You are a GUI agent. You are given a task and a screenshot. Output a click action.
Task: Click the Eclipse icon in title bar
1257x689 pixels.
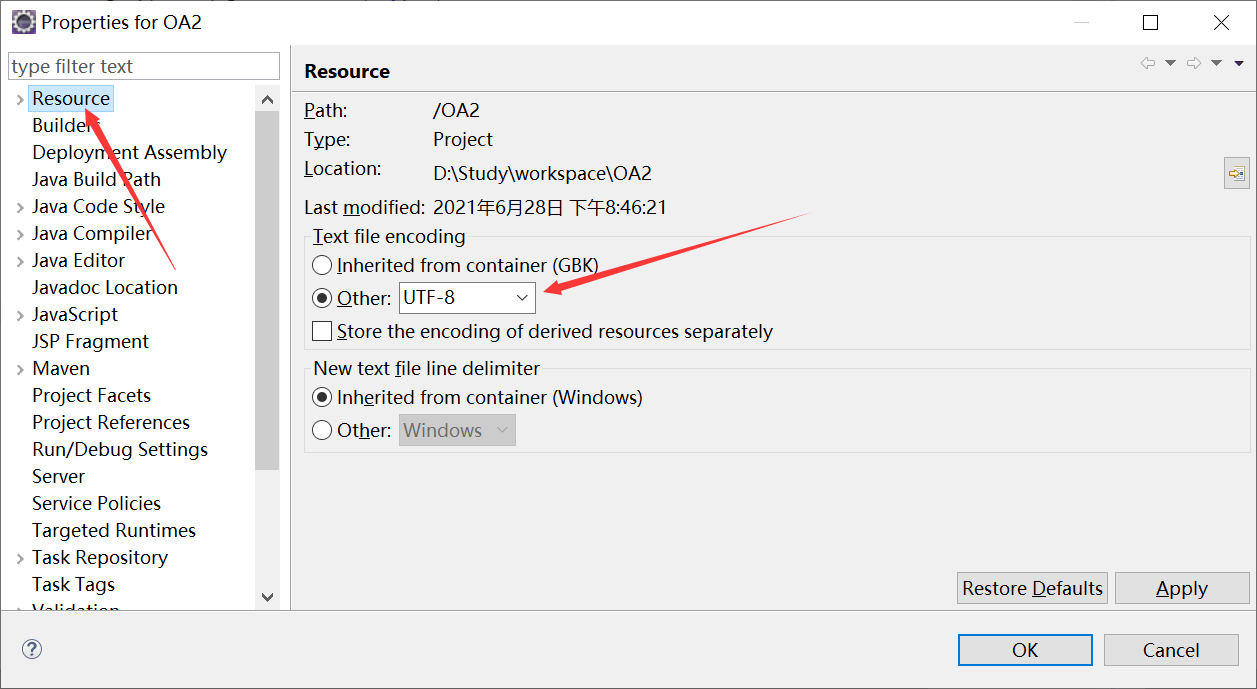point(23,21)
